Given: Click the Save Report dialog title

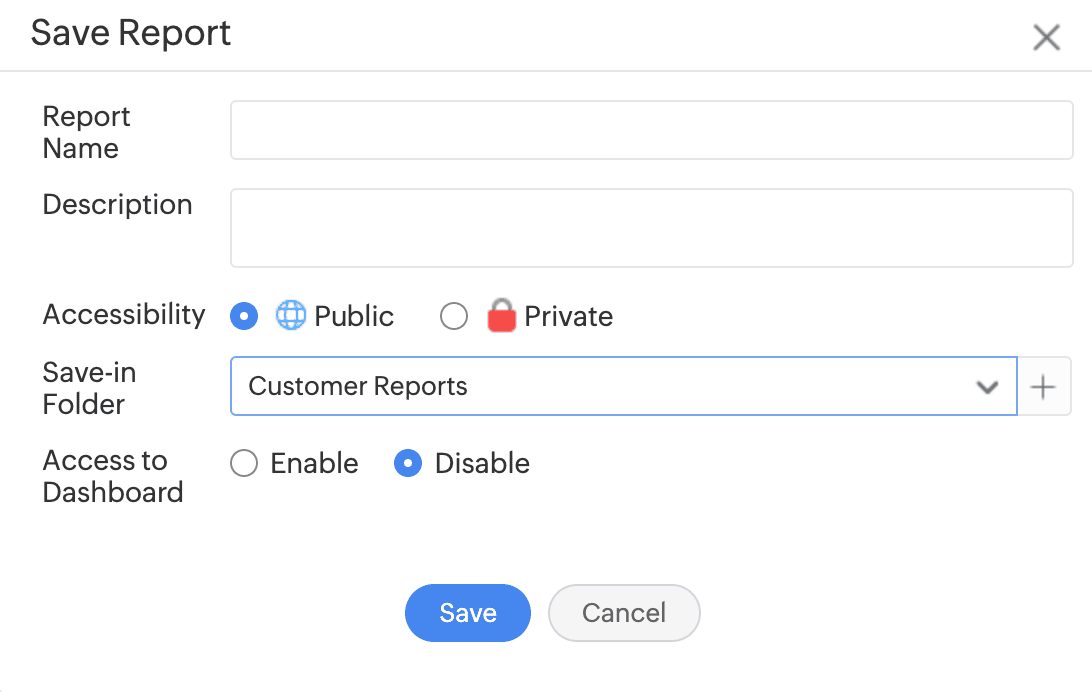Looking at the screenshot, I should pyautogui.click(x=131, y=33).
